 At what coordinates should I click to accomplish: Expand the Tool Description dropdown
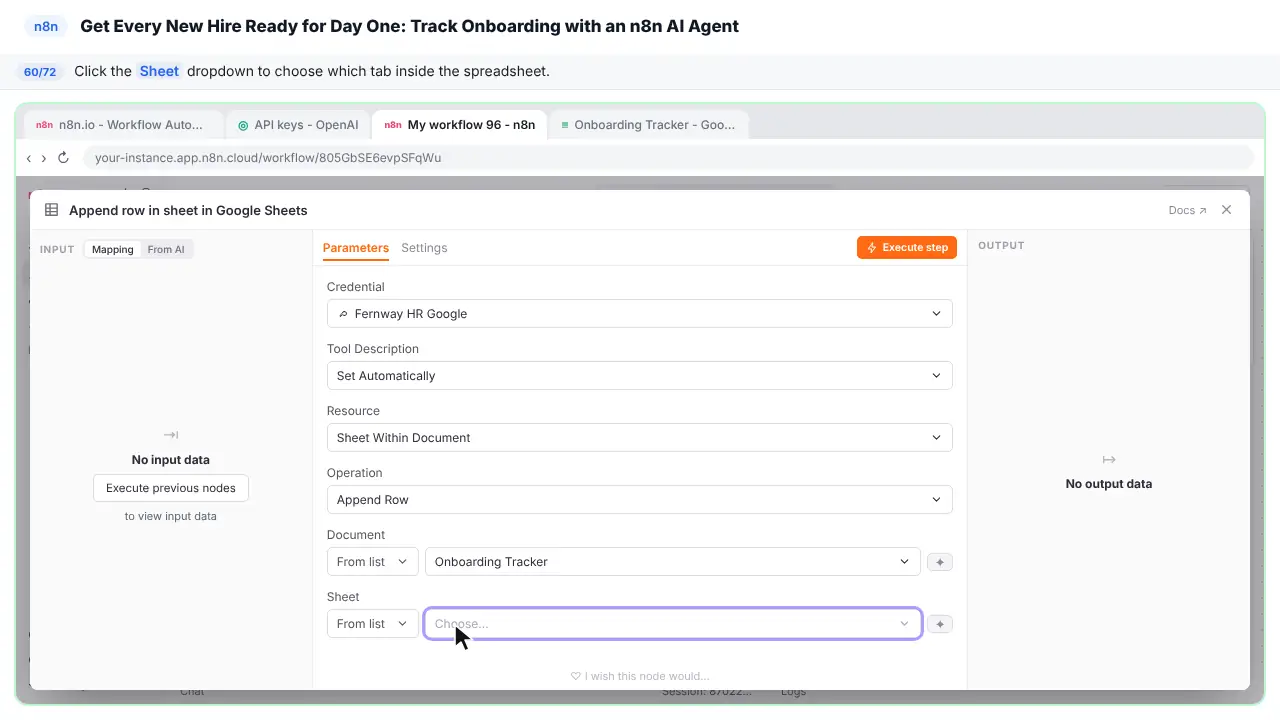click(x=639, y=376)
